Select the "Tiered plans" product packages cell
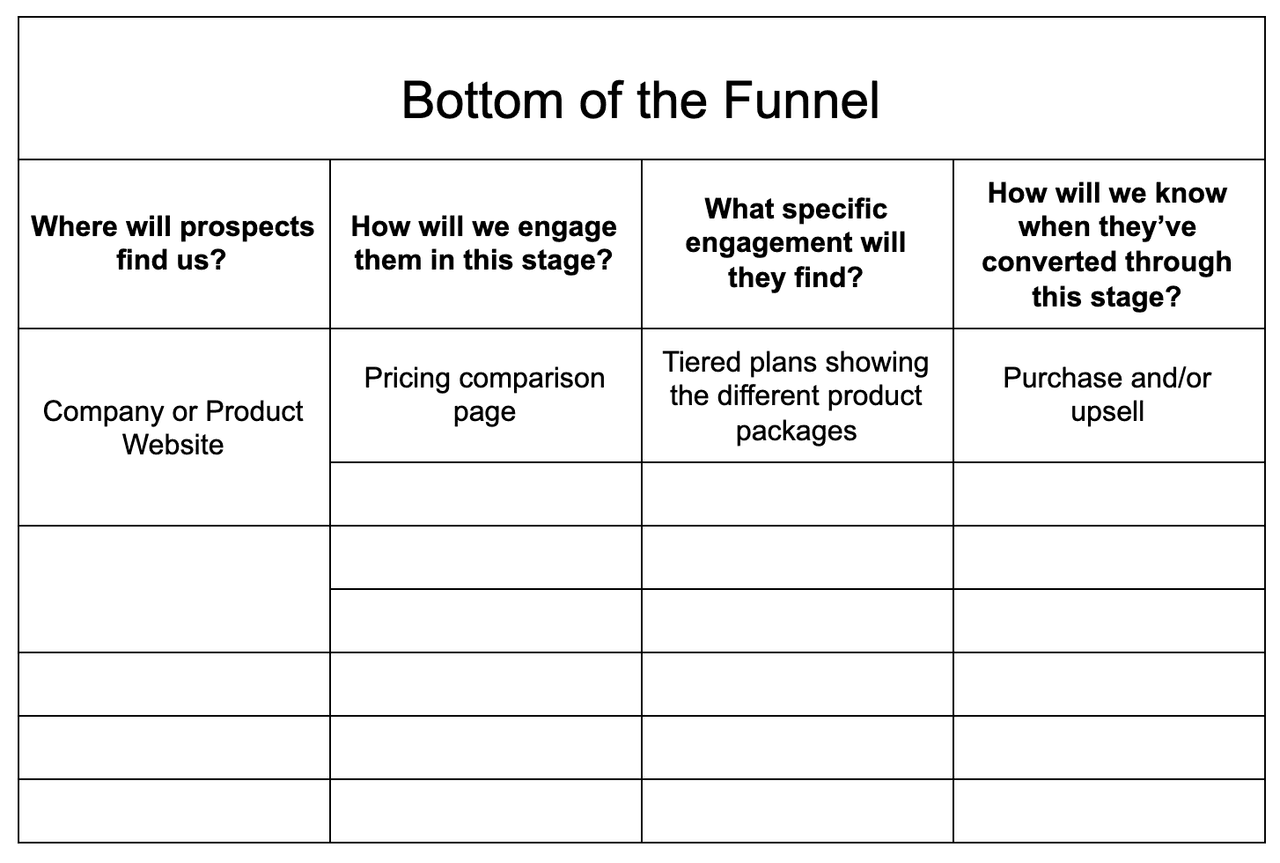Image resolution: width=1280 pixels, height=863 pixels. (x=796, y=395)
